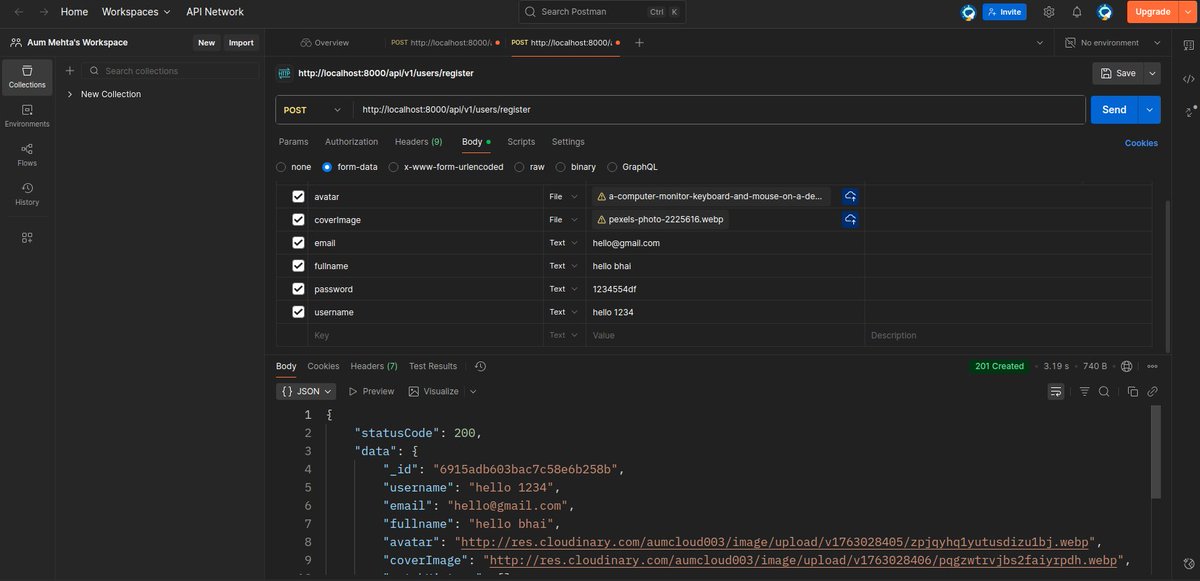This screenshot has width=1200, height=581.
Task: Click the Send button
Action: 1113,109
